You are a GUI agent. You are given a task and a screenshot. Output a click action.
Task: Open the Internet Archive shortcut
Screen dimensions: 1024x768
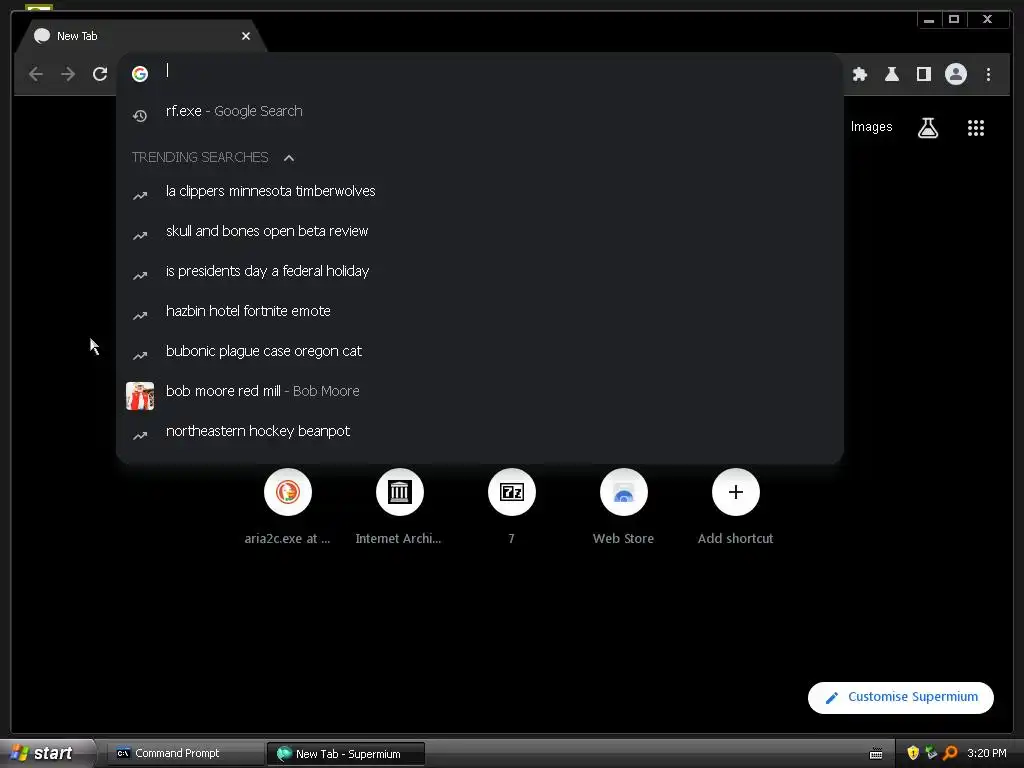[x=399, y=506]
